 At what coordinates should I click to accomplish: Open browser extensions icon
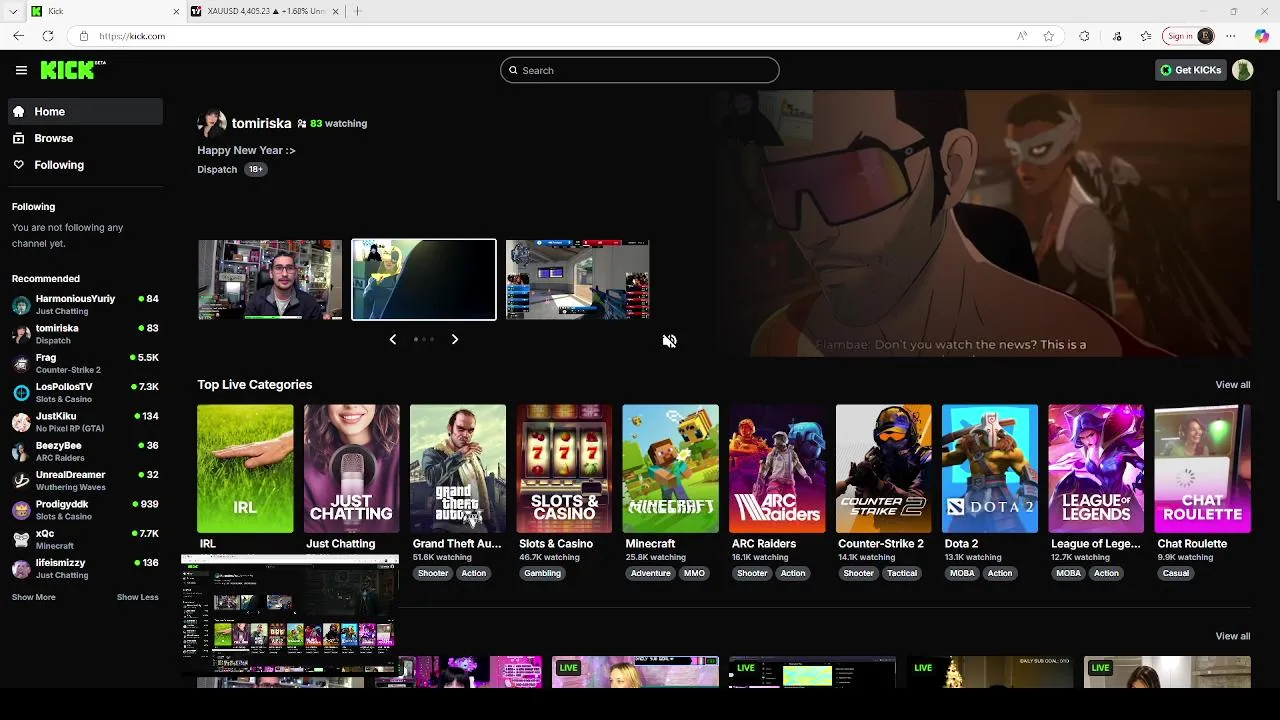(x=1084, y=36)
